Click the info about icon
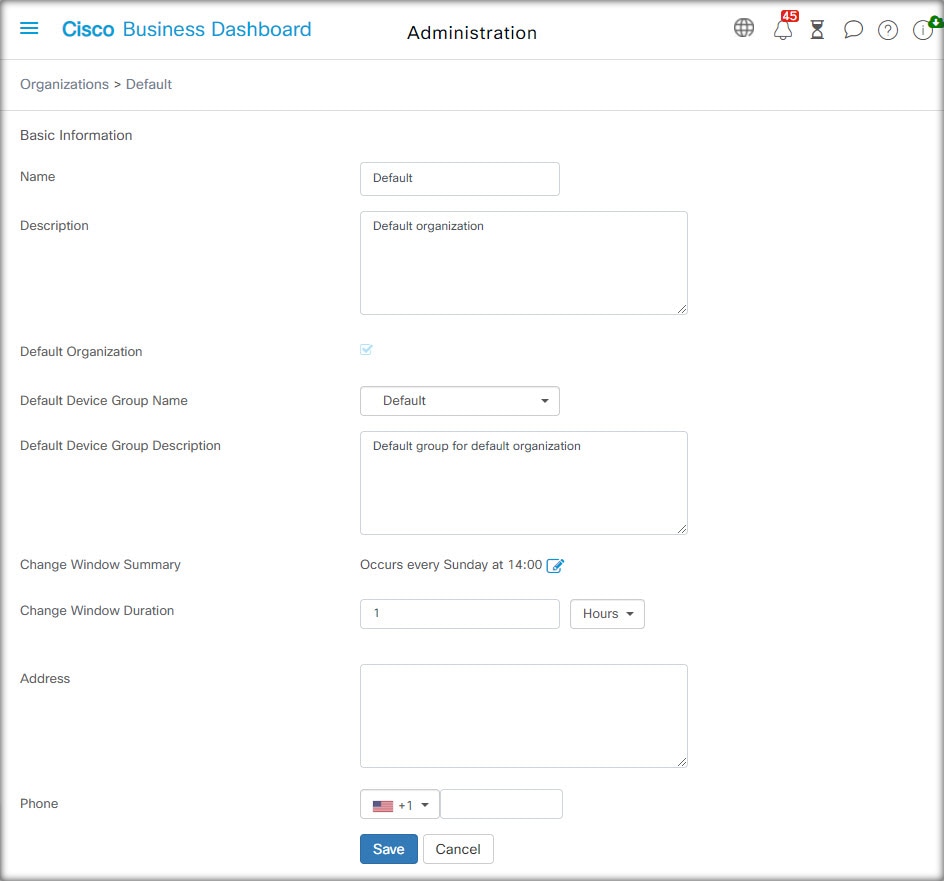This screenshot has width=944, height=881. (923, 30)
